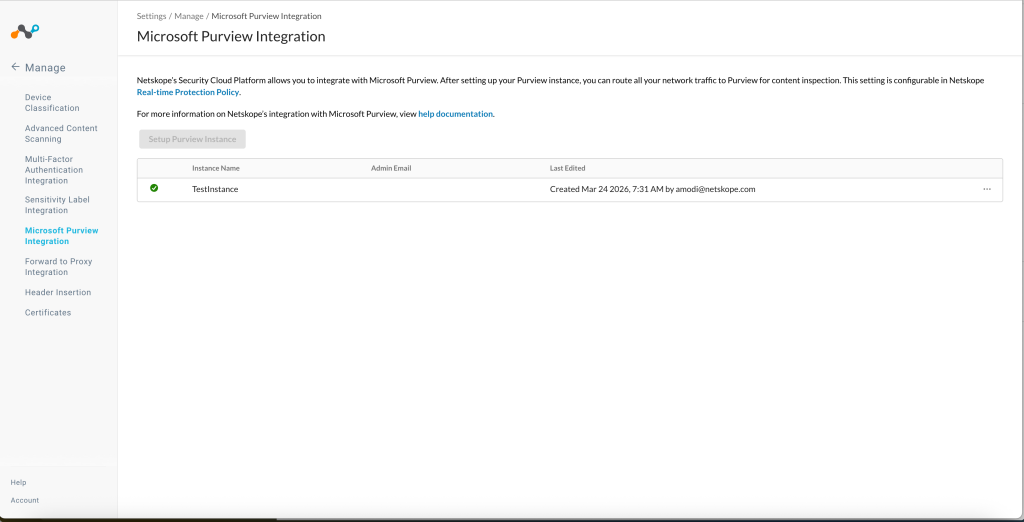Open the help documentation link
The height and width of the screenshot is (522, 1024).
456,114
